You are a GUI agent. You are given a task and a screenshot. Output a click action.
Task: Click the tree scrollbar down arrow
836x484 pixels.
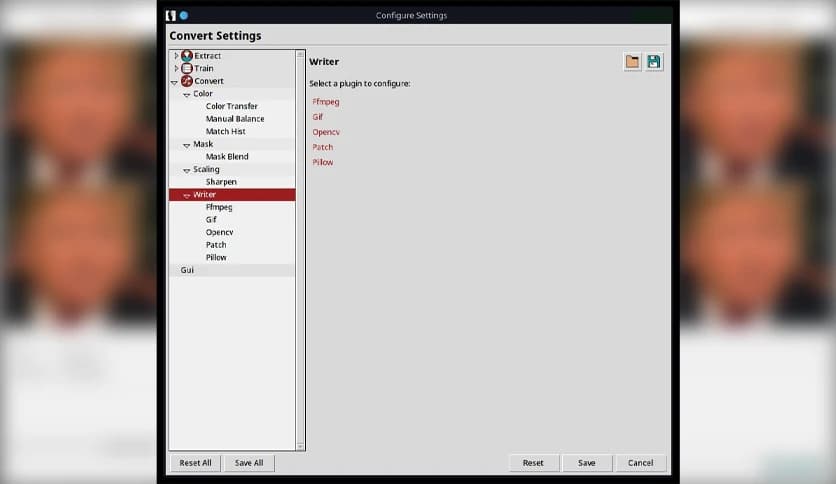[300, 446]
